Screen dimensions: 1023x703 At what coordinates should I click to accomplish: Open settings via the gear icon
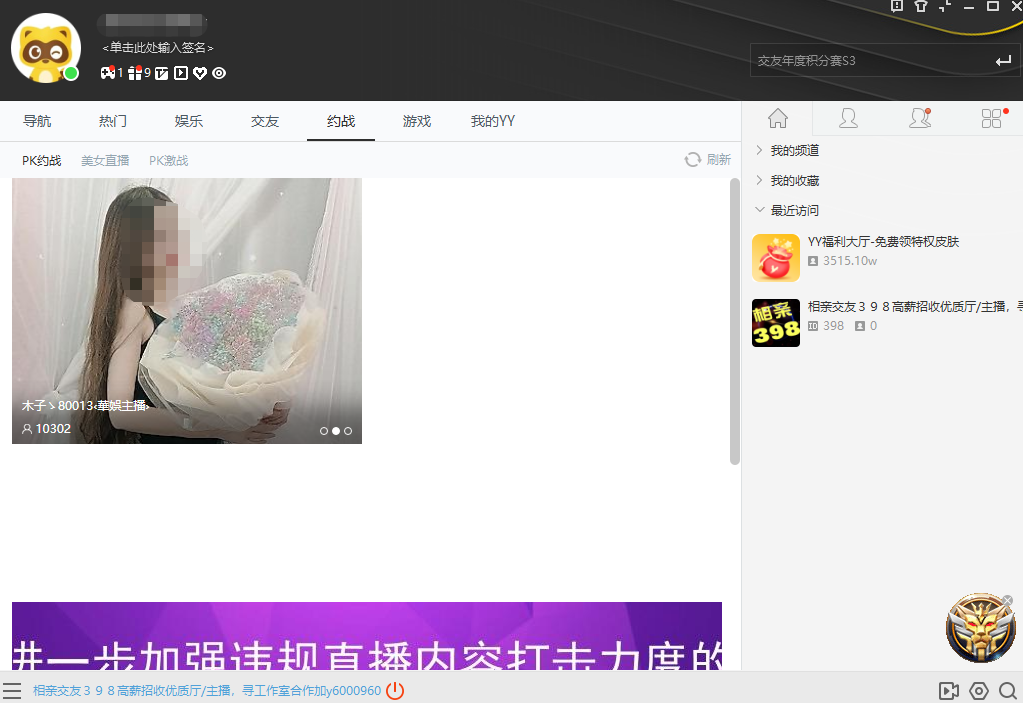(x=978, y=690)
